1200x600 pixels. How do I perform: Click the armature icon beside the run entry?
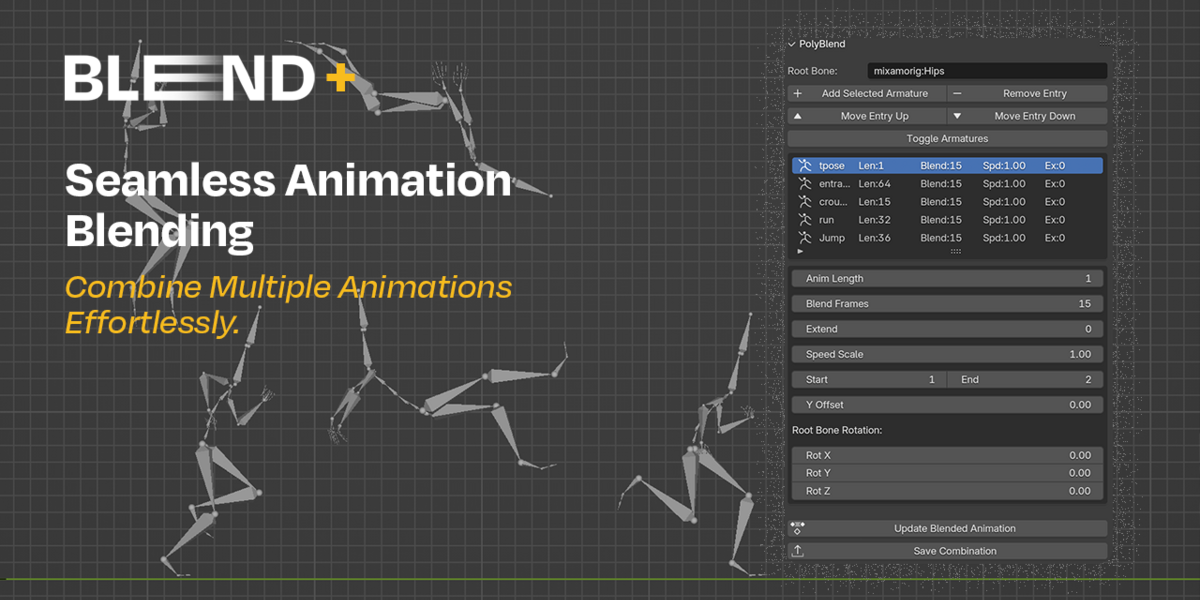click(804, 220)
